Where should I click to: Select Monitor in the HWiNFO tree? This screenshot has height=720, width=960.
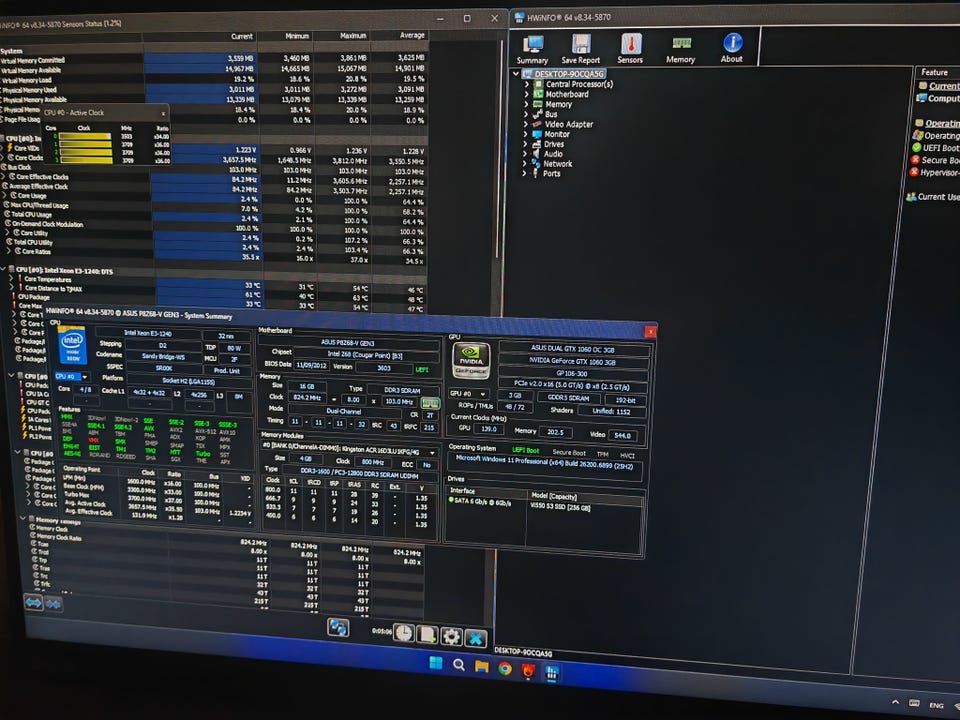pyautogui.click(x=557, y=134)
